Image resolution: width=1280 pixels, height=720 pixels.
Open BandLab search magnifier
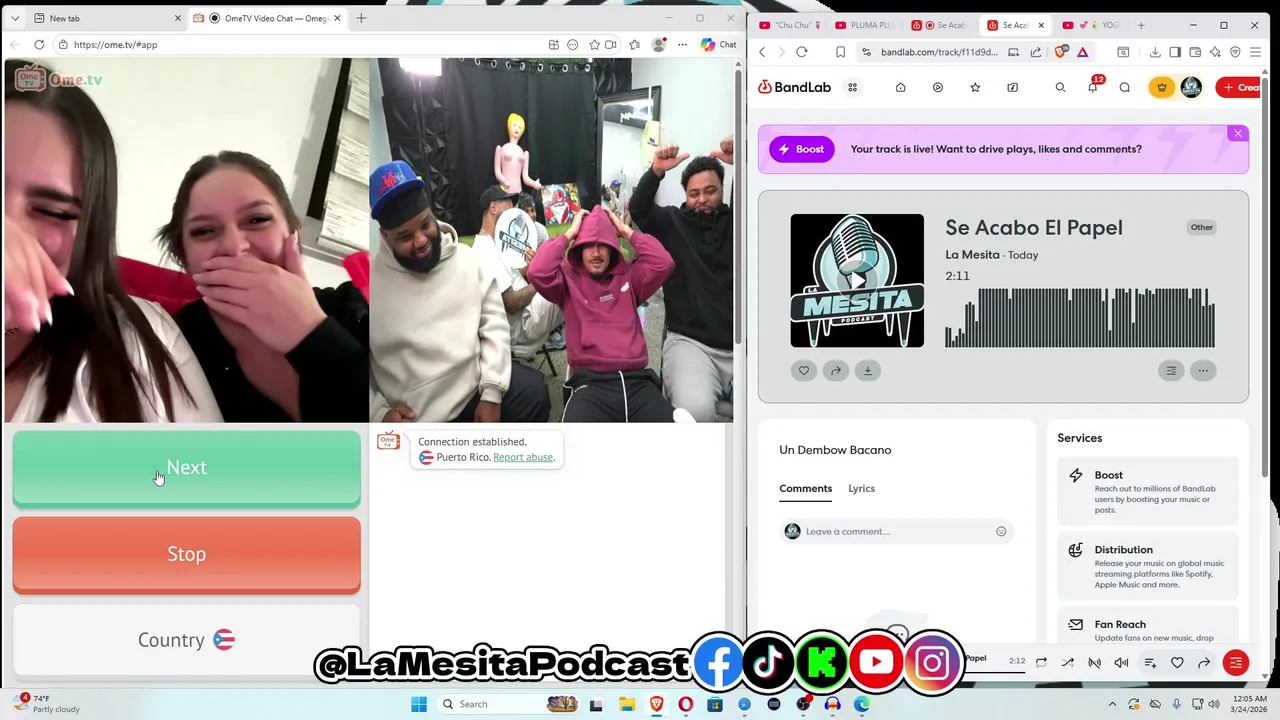[x=1060, y=87]
